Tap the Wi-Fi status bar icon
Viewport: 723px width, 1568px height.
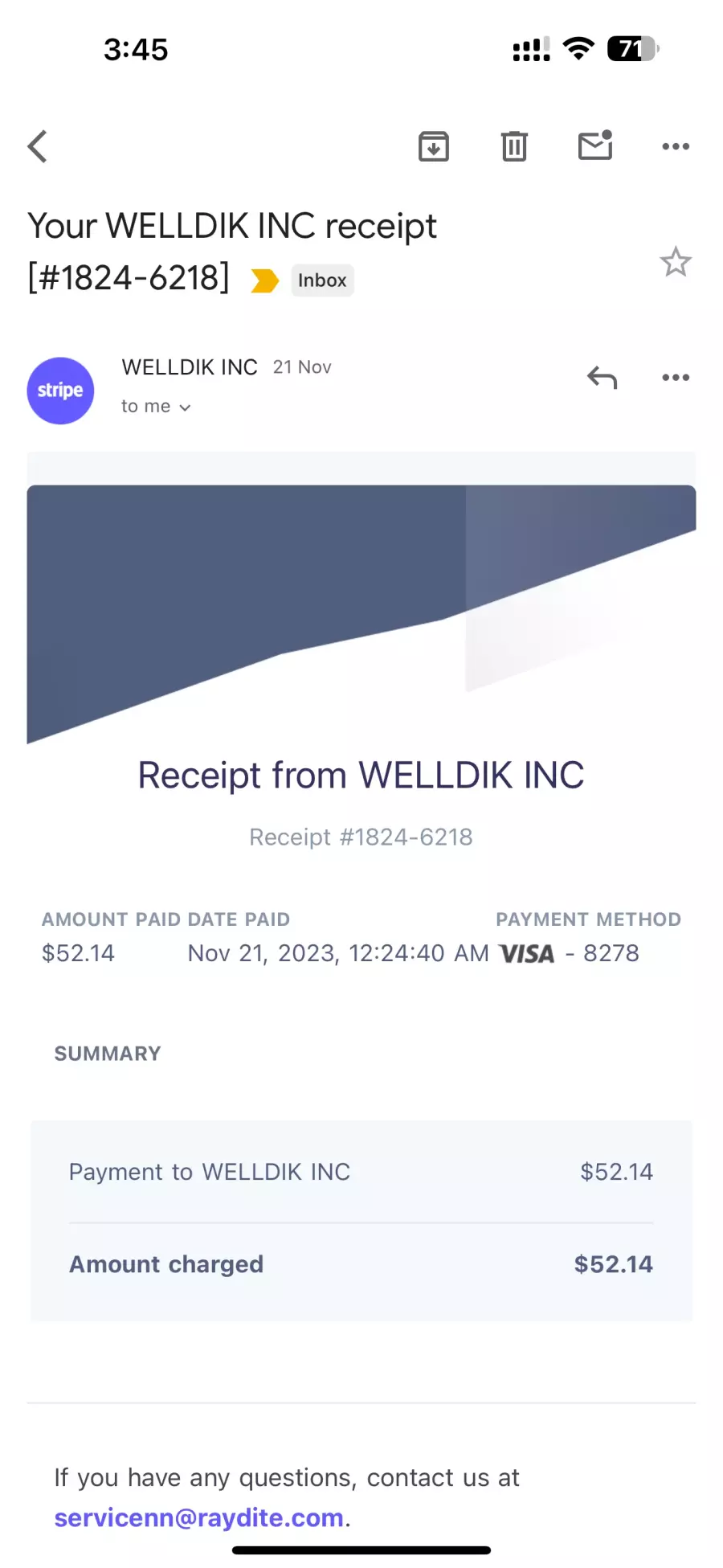[578, 48]
